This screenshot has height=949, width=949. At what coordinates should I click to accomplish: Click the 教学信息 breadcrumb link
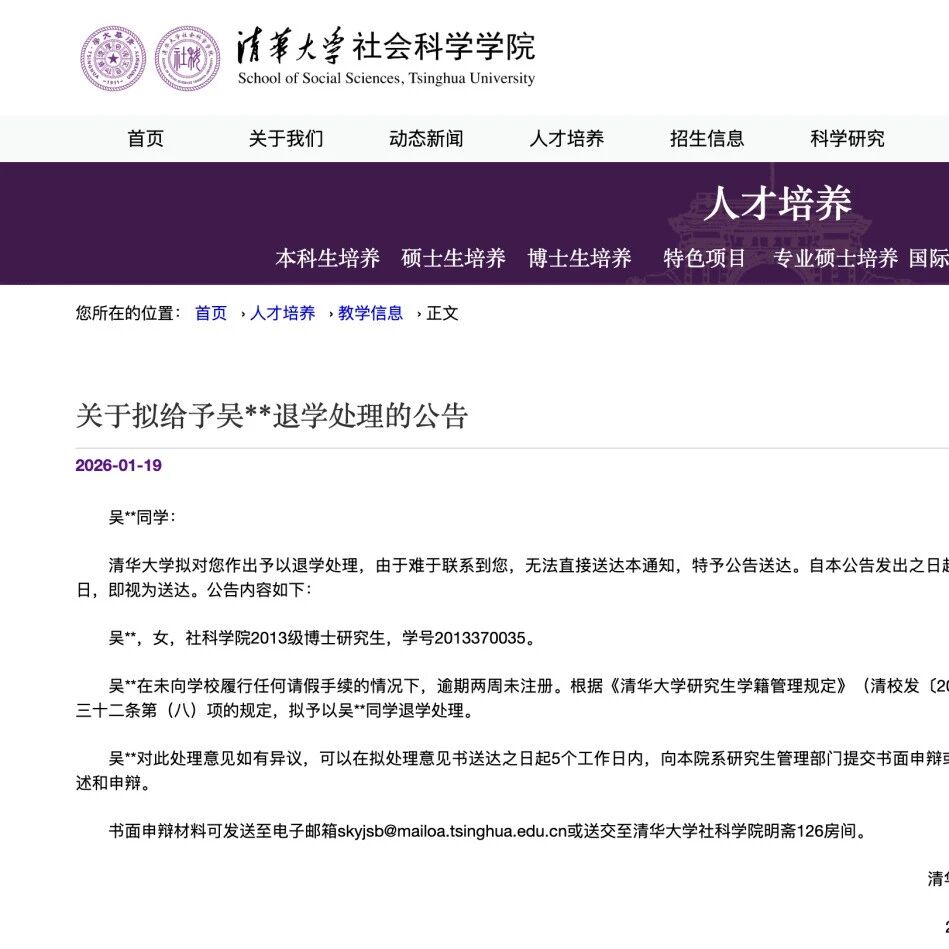[370, 313]
